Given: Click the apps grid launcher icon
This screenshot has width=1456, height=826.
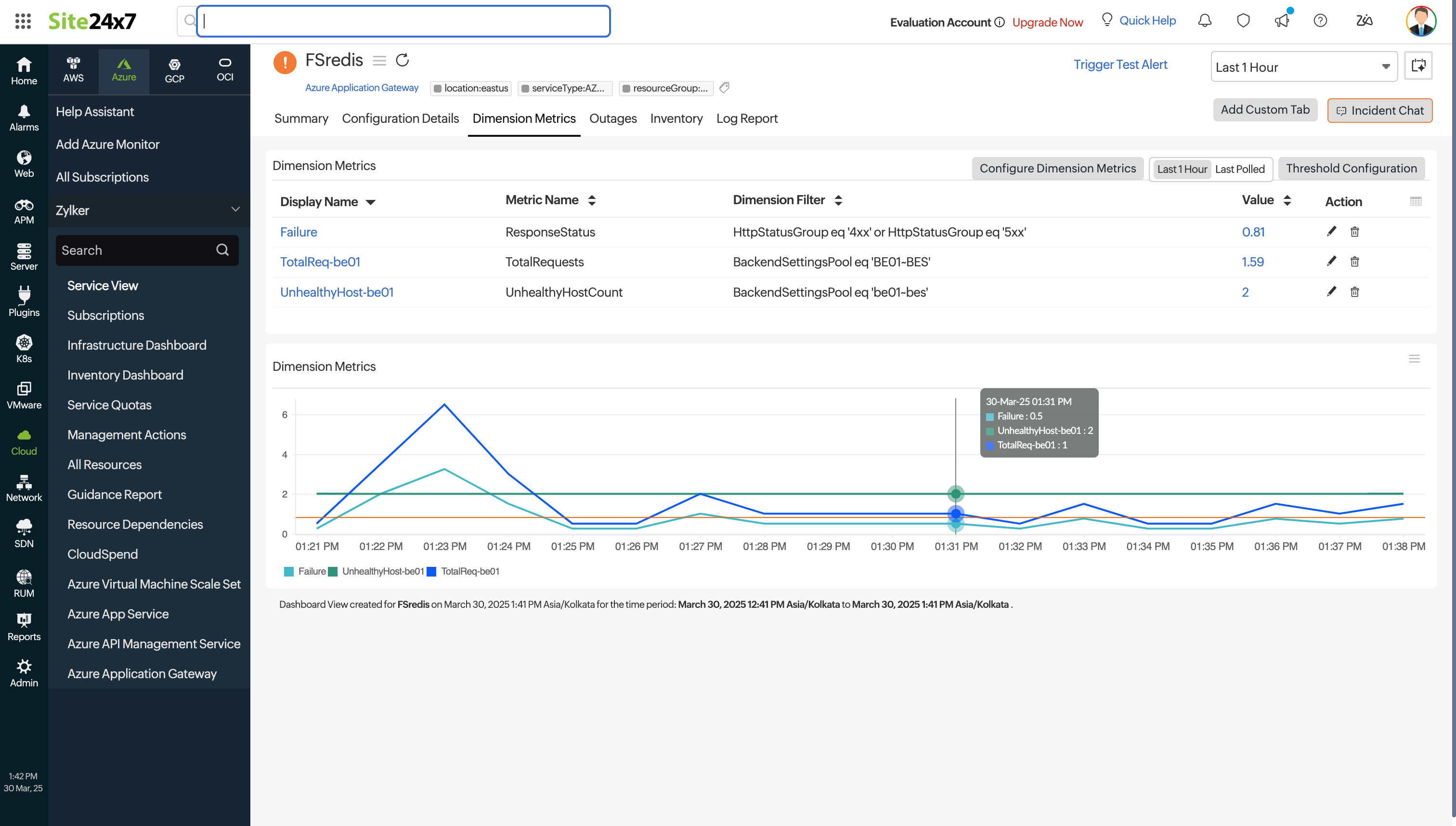Looking at the screenshot, I should click(x=23, y=21).
